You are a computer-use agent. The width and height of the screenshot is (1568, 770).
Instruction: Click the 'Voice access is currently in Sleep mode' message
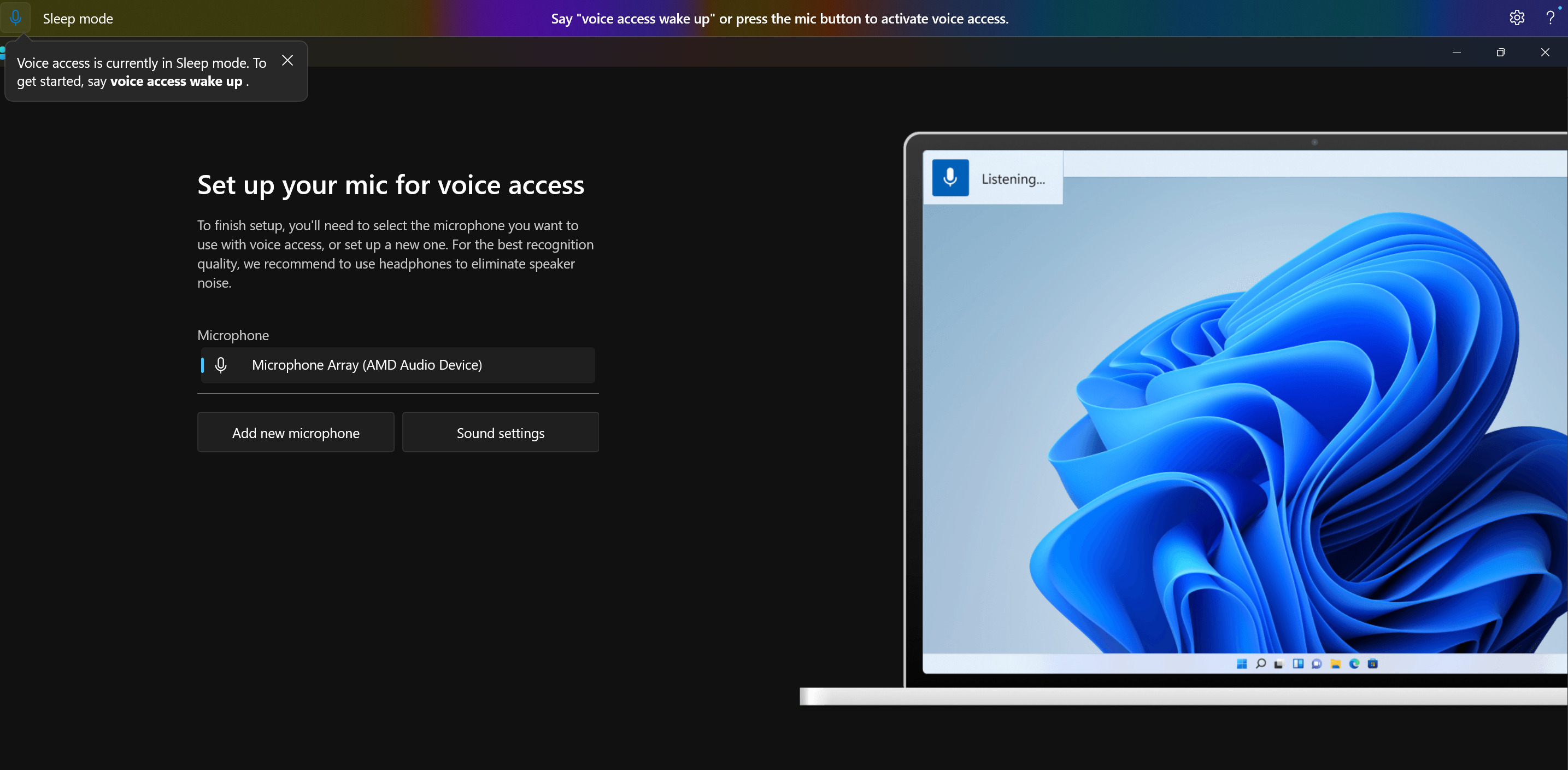point(142,72)
